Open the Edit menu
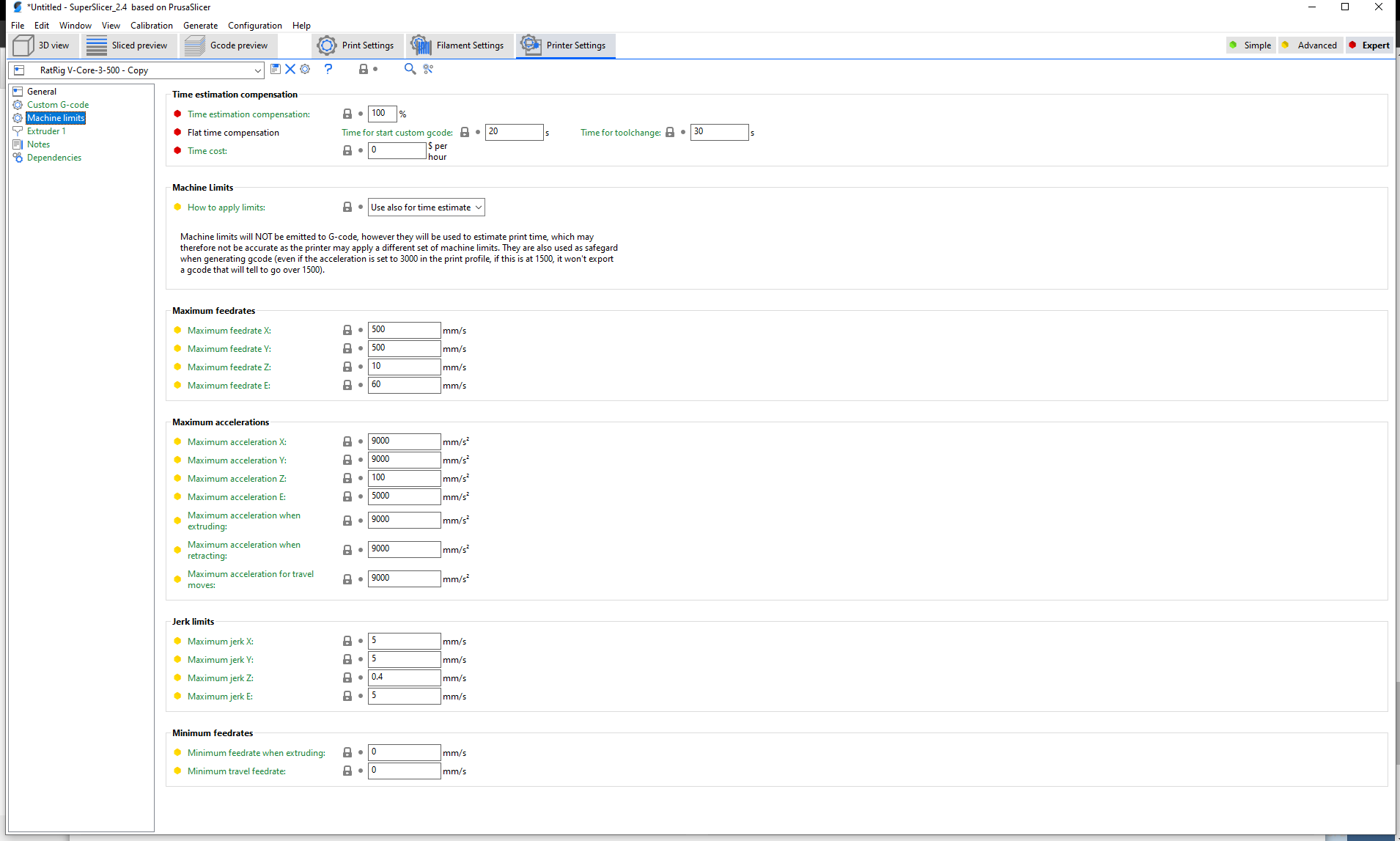 click(42, 26)
